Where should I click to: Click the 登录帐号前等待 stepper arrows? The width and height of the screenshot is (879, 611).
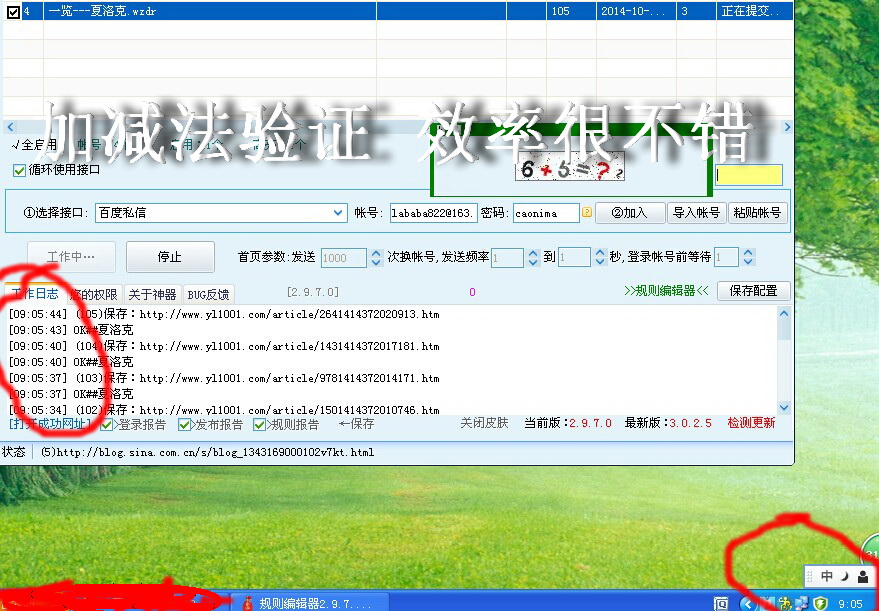pos(748,257)
